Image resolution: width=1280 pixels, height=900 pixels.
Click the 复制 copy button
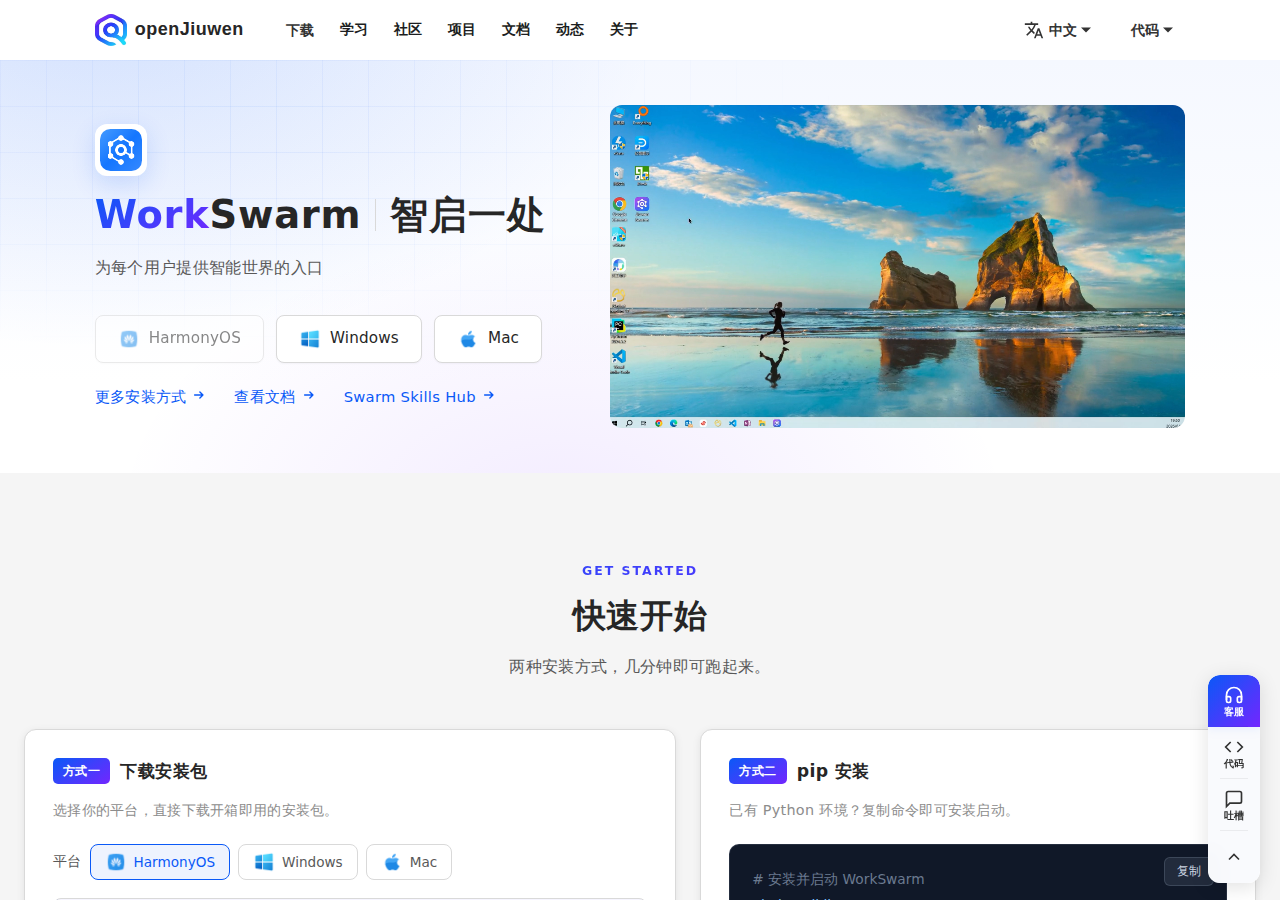[1188, 871]
